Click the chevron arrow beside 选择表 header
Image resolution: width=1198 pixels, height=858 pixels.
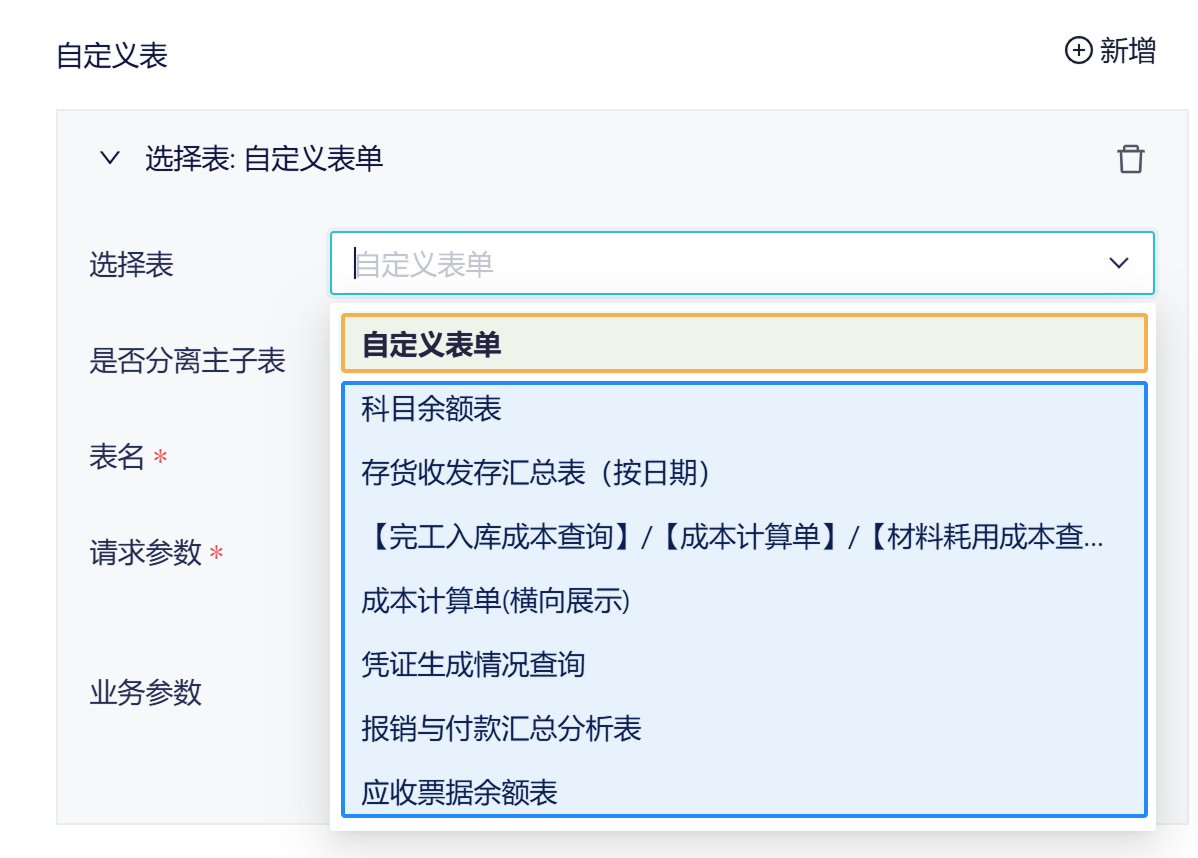tap(110, 159)
